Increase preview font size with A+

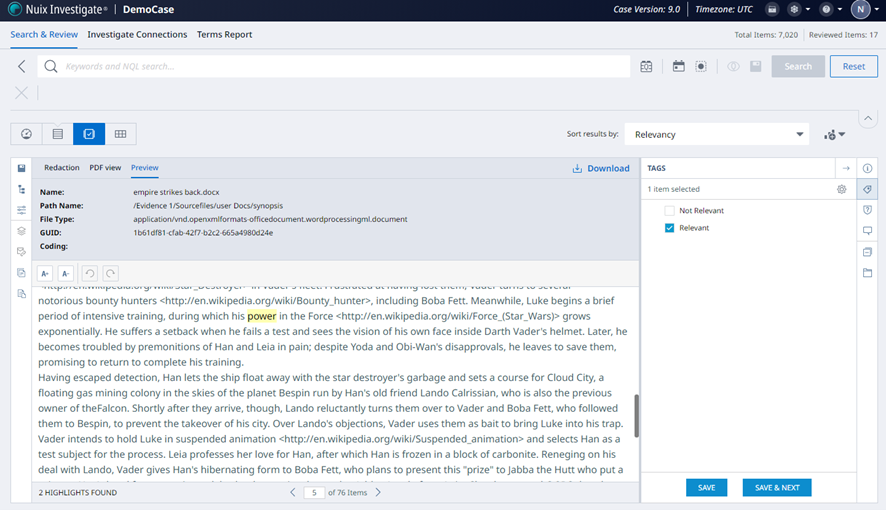[45, 273]
